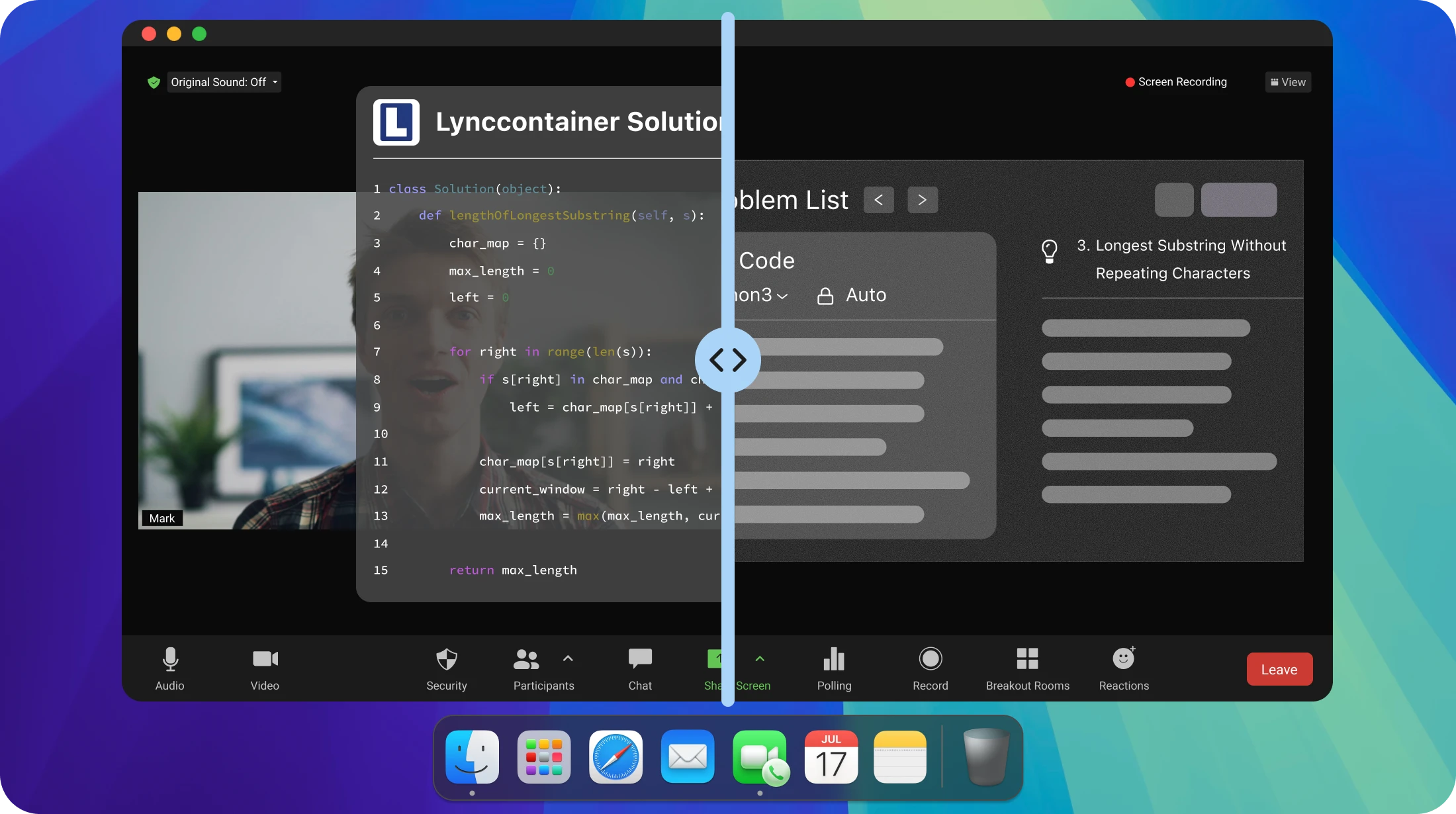Open the Original Sound: Off dropdown
This screenshot has height=814, width=1456.
(224, 82)
